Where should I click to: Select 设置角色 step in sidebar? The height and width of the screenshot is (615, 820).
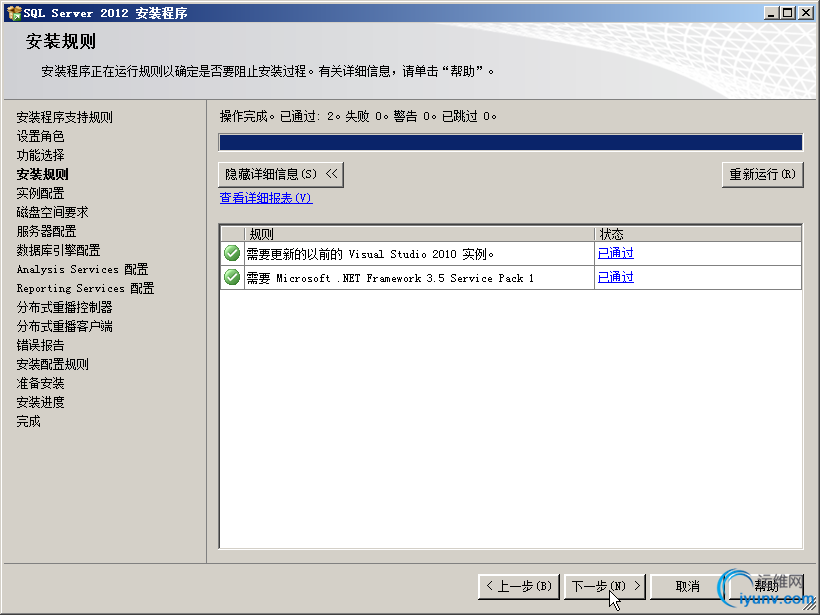point(40,136)
